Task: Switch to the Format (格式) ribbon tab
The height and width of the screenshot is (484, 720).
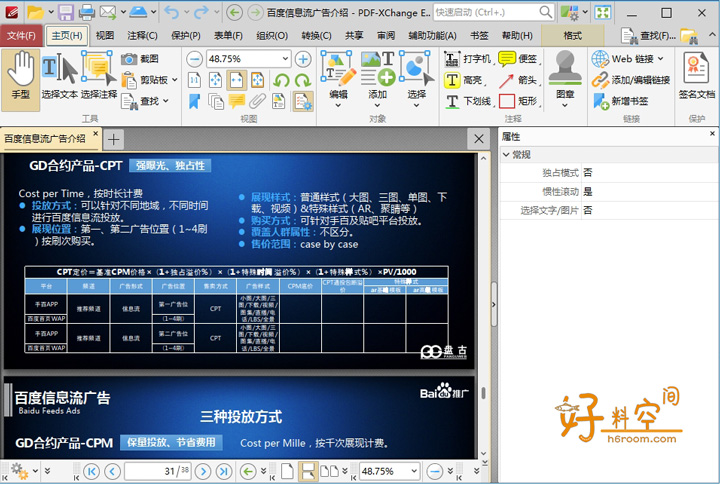Action: [x=573, y=35]
